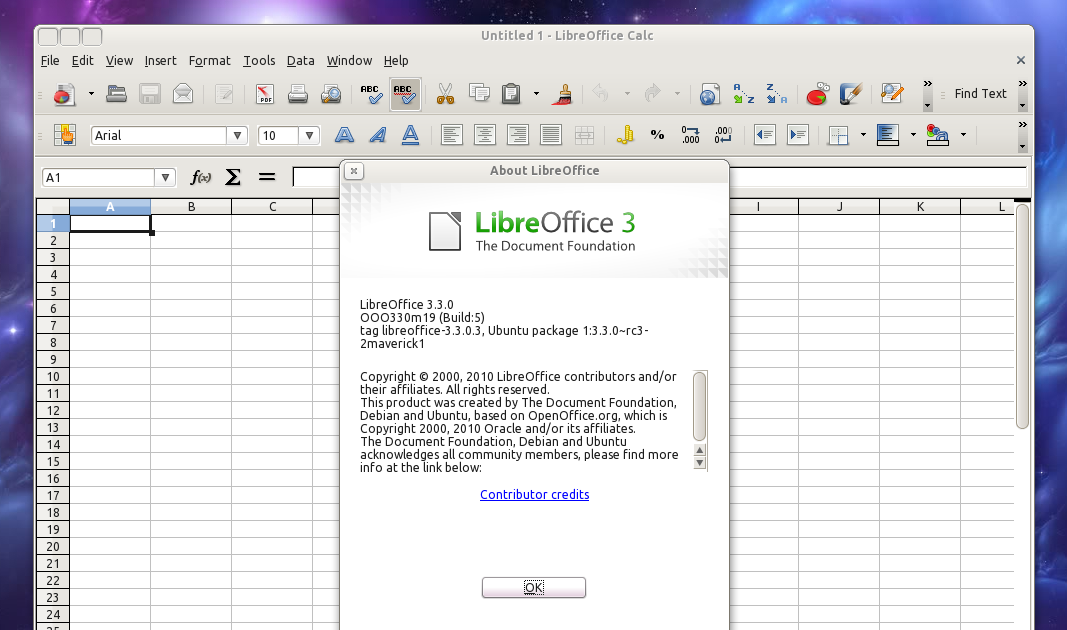Click the New spreadsheet icon
1067x630 pixels.
click(x=64, y=94)
